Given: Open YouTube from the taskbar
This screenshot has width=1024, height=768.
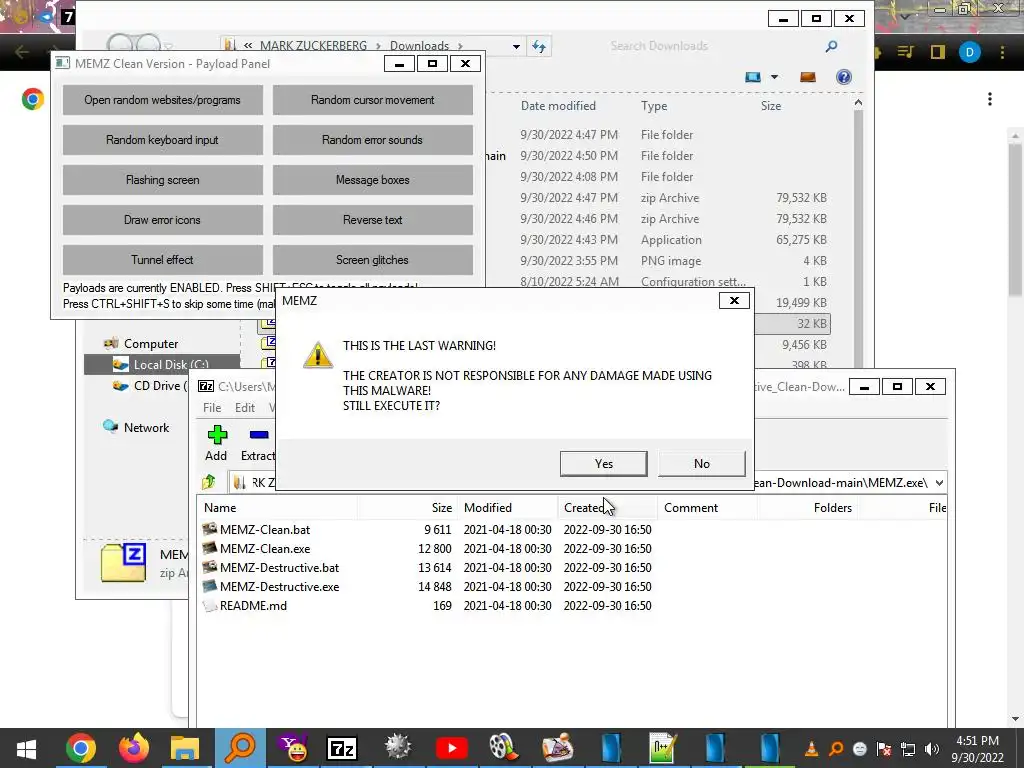Looking at the screenshot, I should [x=451, y=748].
